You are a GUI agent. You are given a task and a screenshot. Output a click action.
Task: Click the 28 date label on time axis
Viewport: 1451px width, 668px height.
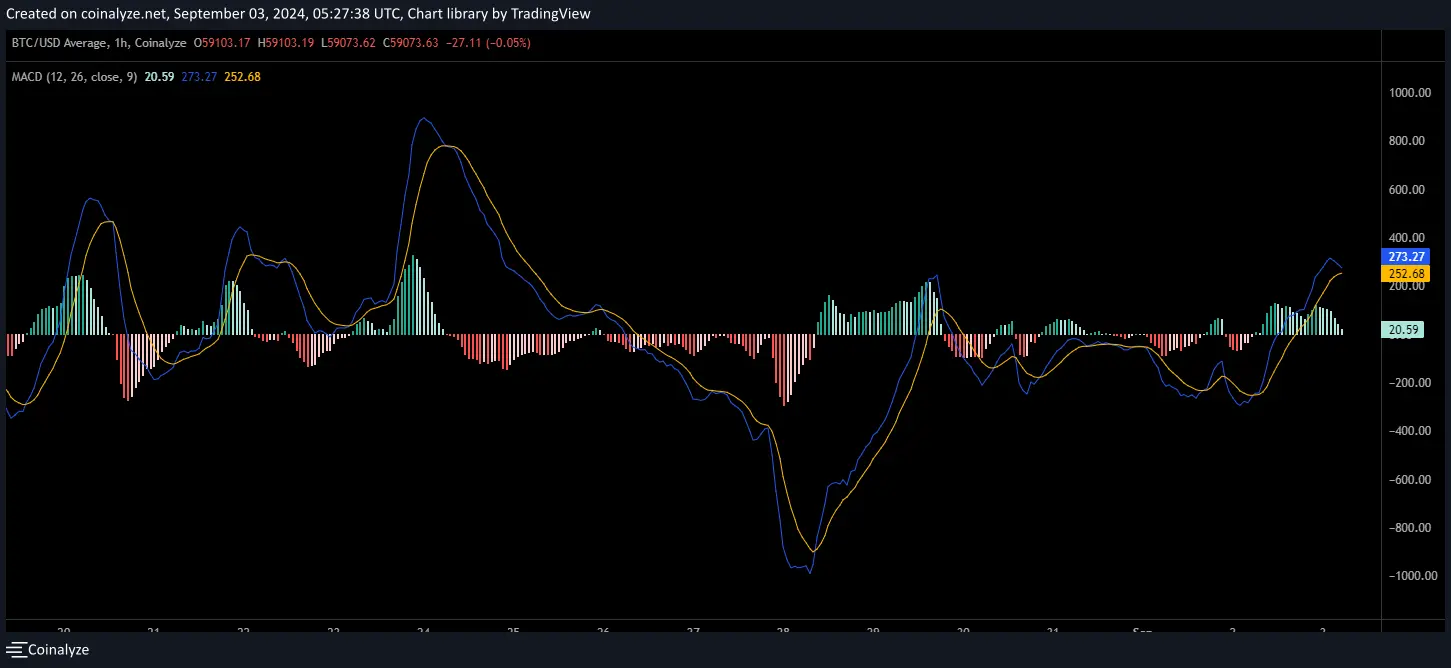tap(783, 631)
